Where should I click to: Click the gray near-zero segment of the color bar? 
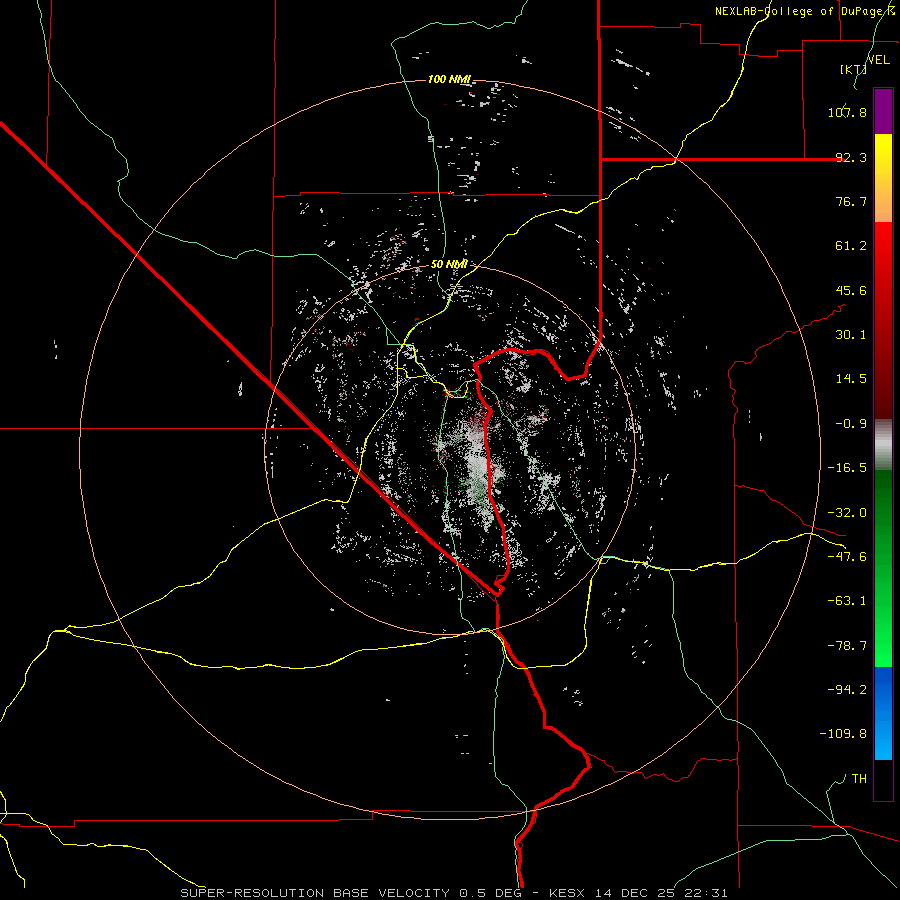[883, 442]
